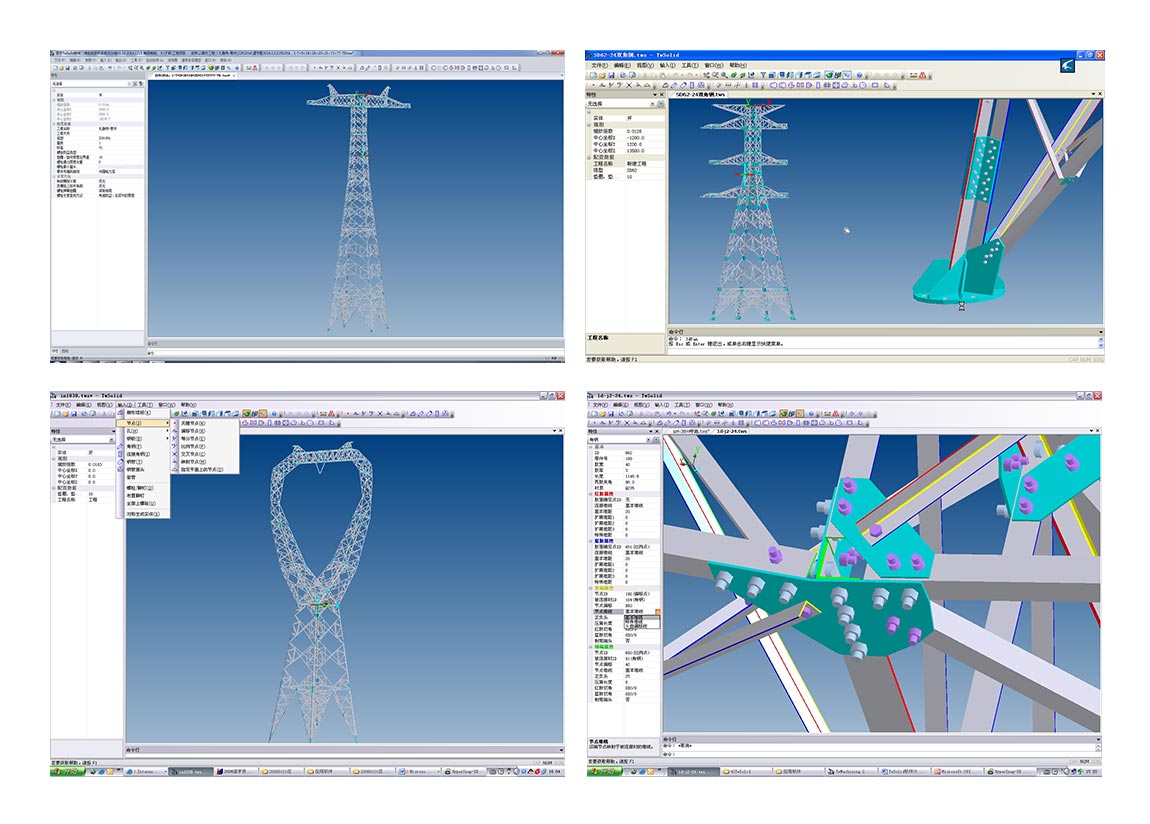Image resolution: width=1150 pixels, height=824 pixels.
Task: Click the New file icon in 1d-j2-24 toolbar
Action: coord(593,414)
